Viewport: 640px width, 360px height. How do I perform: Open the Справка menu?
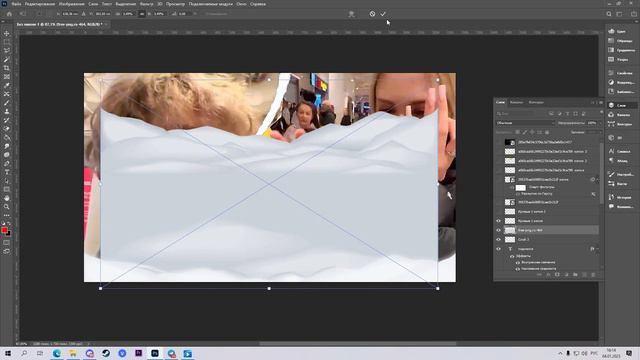click(x=258, y=4)
